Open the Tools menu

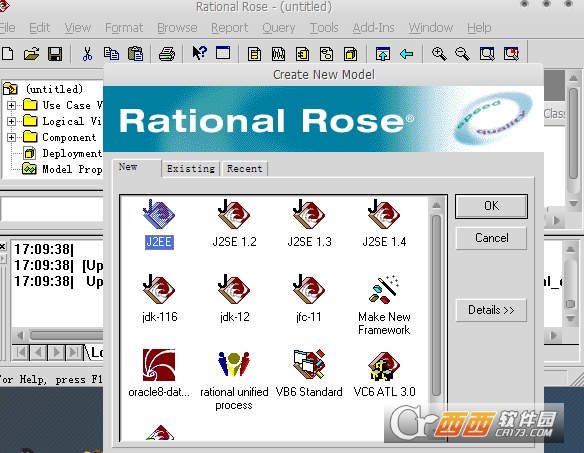click(x=324, y=28)
